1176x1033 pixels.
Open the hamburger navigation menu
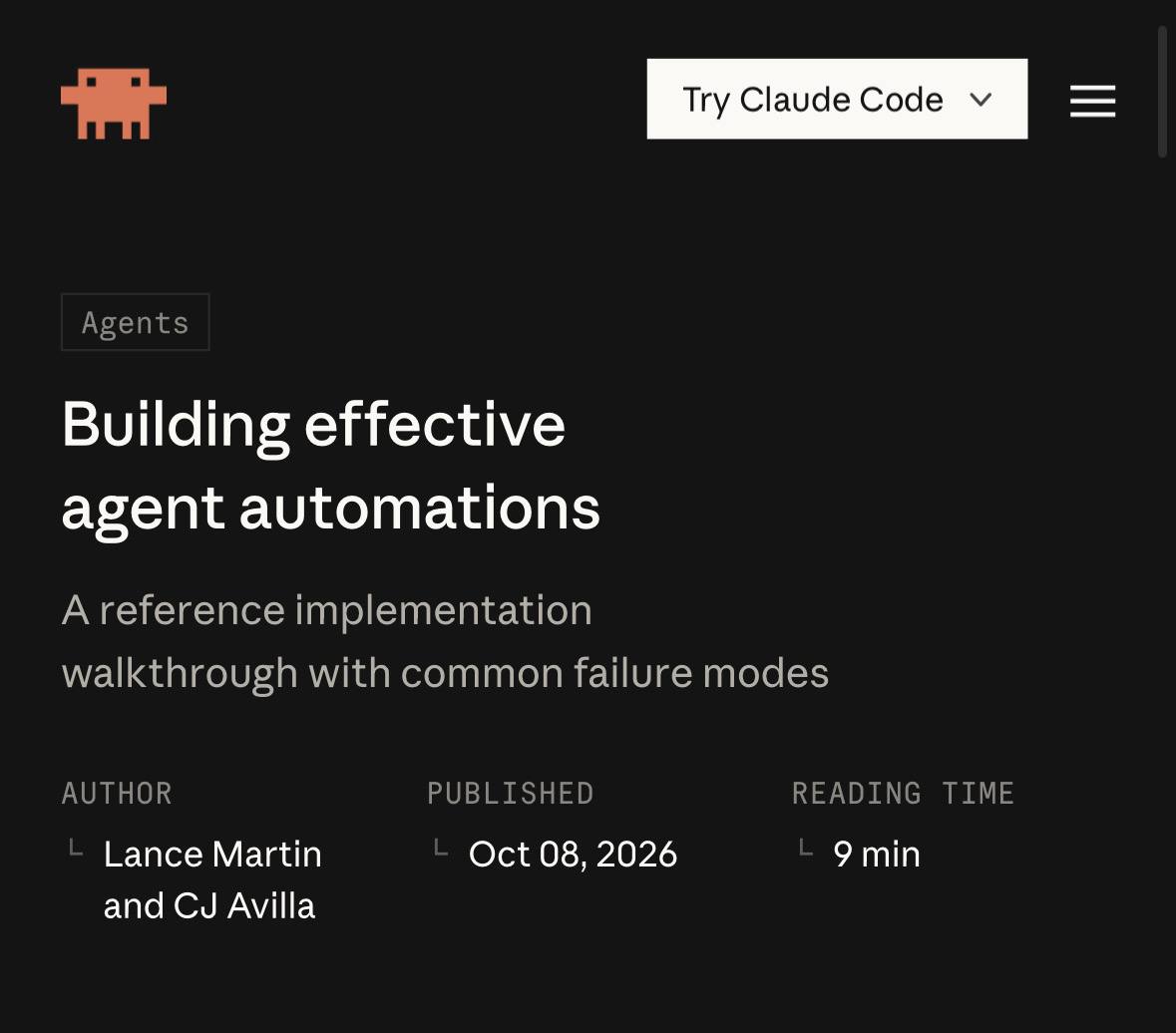pos(1092,101)
